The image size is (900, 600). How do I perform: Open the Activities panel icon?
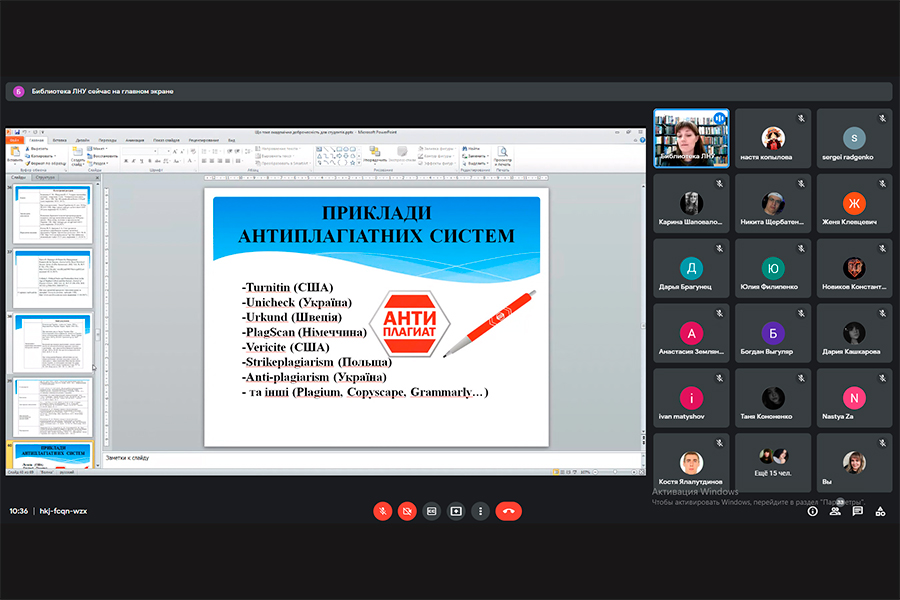(880, 511)
